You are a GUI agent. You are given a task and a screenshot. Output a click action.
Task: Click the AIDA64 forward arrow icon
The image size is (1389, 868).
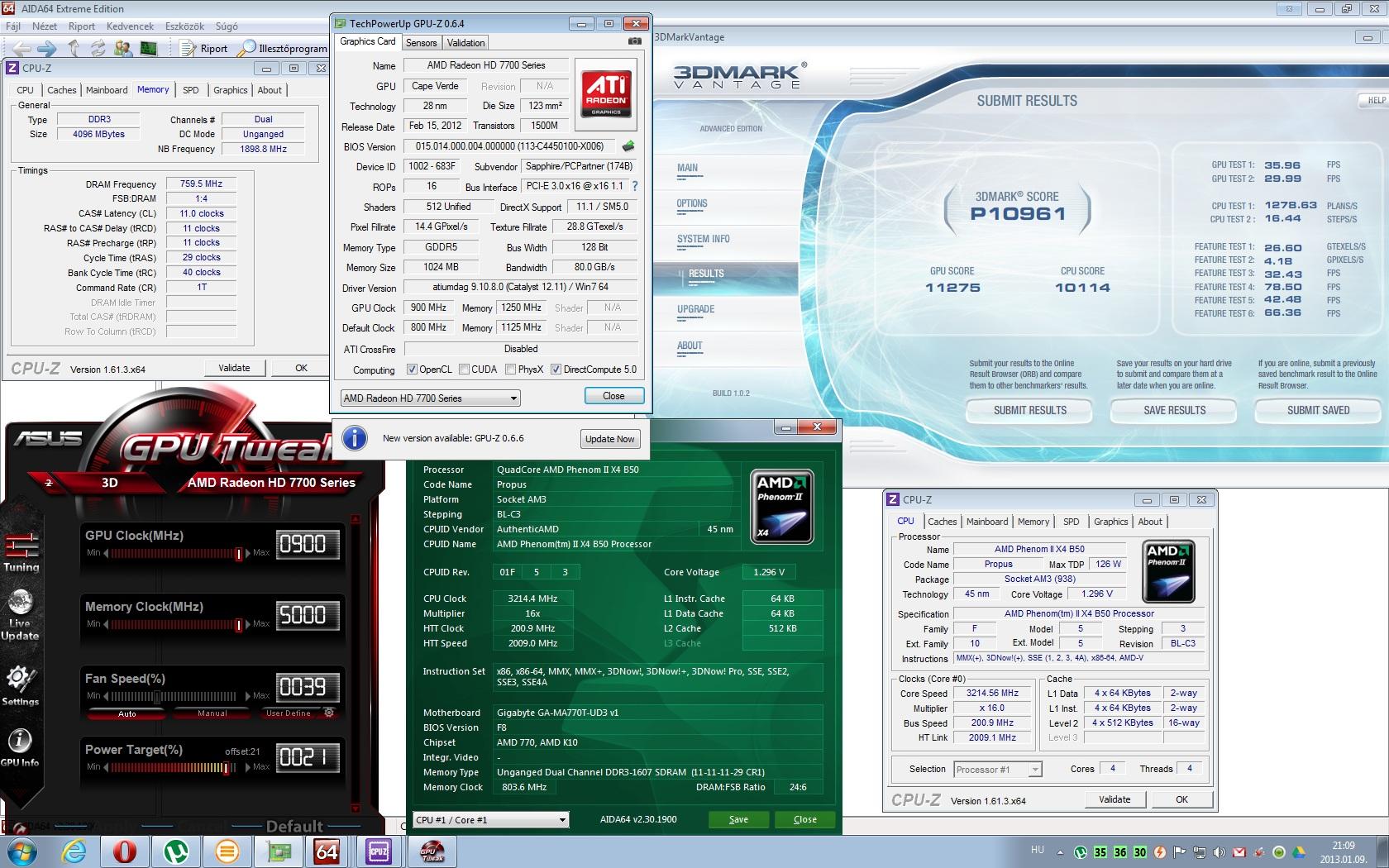(47, 49)
